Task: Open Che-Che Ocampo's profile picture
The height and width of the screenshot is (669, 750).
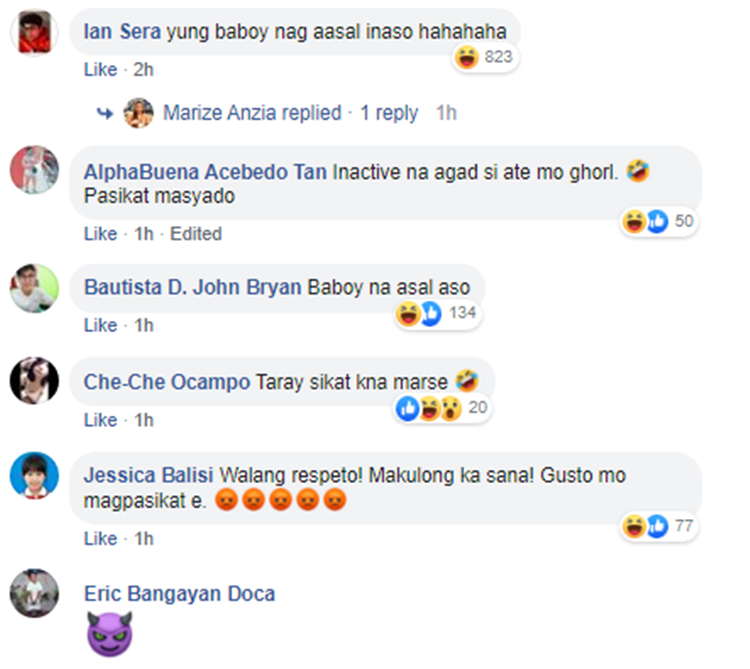Action: click(x=34, y=381)
